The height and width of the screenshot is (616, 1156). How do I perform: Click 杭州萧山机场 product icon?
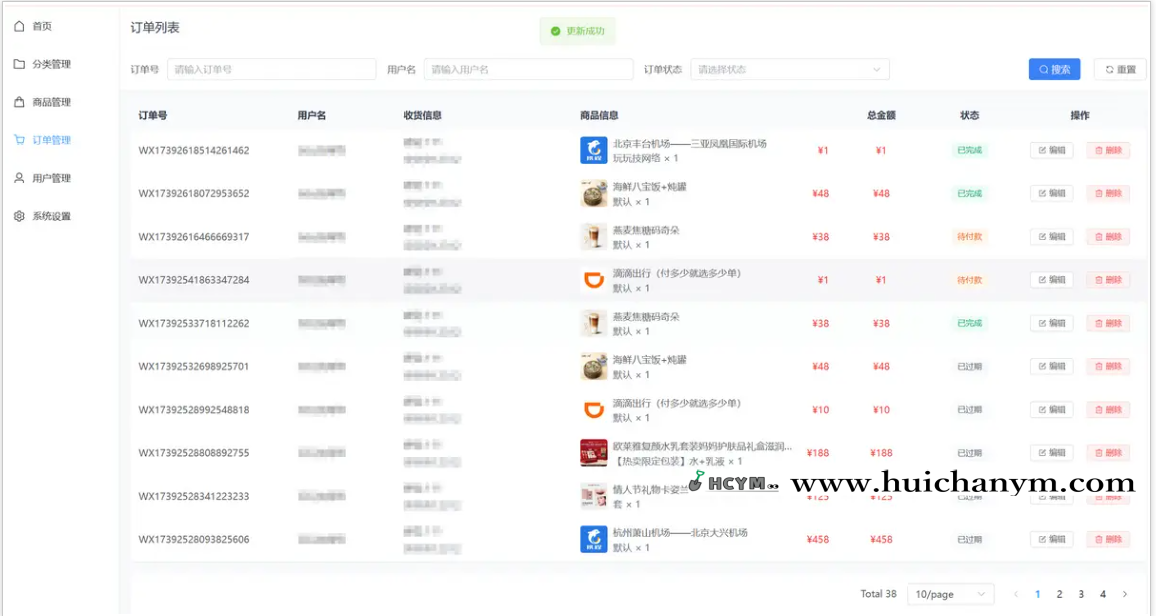pos(593,539)
